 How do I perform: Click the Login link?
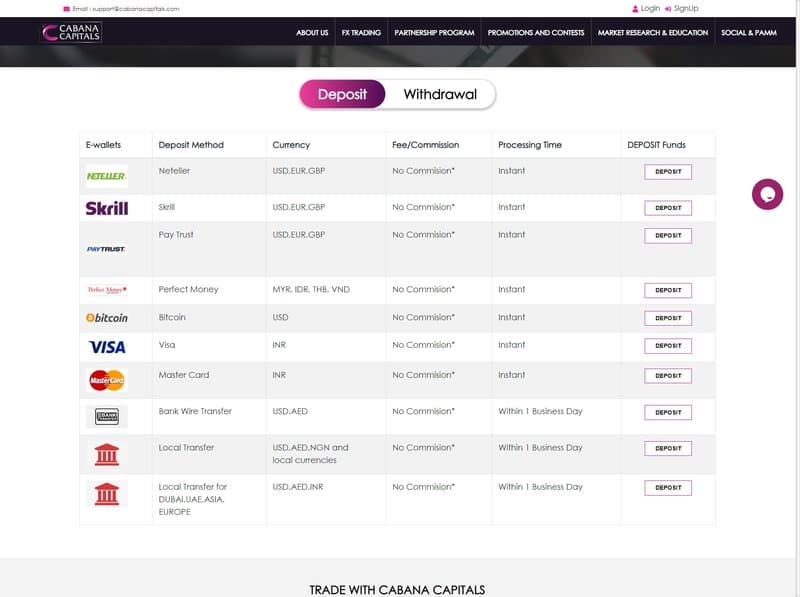(x=650, y=9)
